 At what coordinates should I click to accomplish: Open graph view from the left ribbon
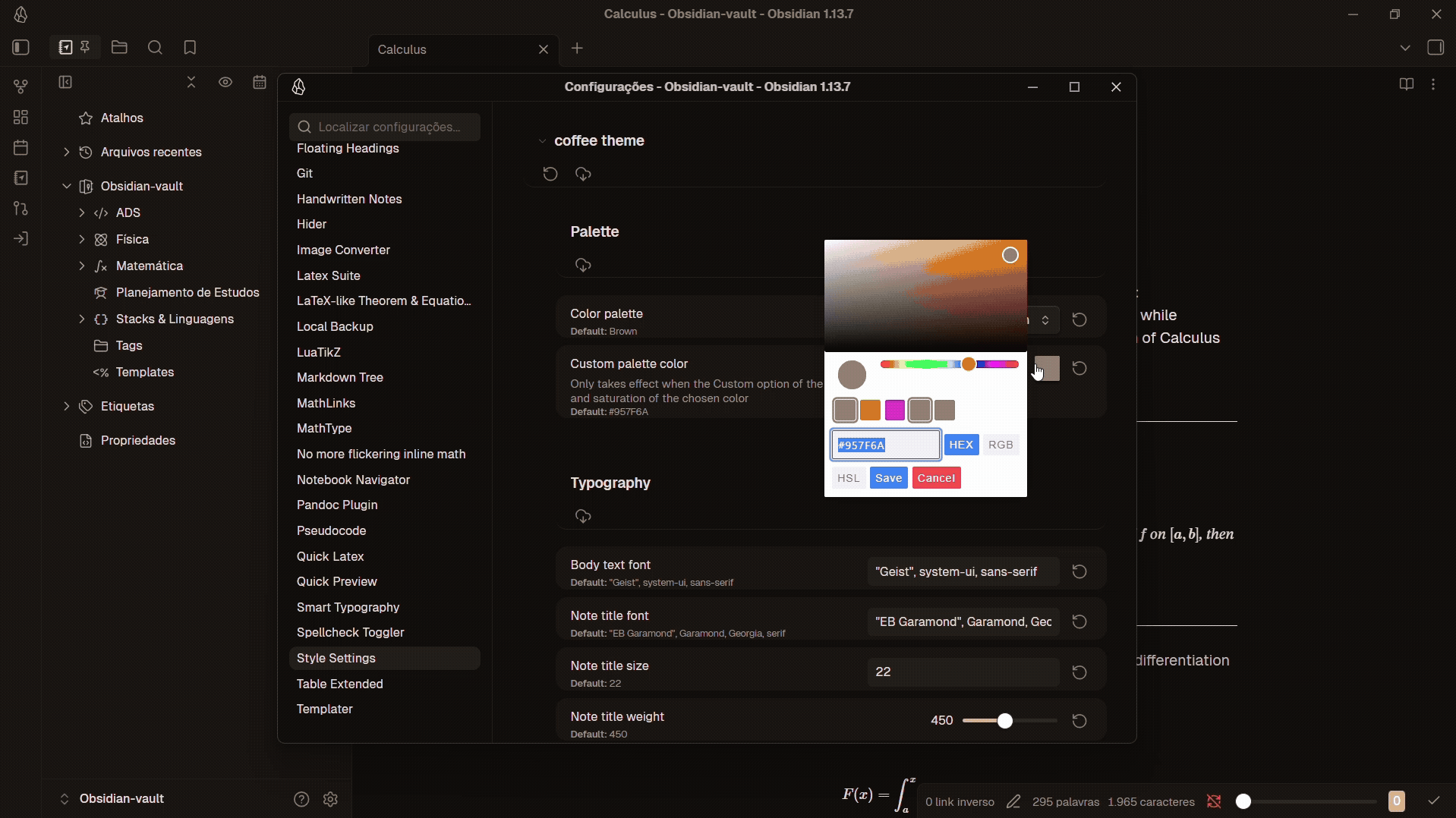(20, 87)
